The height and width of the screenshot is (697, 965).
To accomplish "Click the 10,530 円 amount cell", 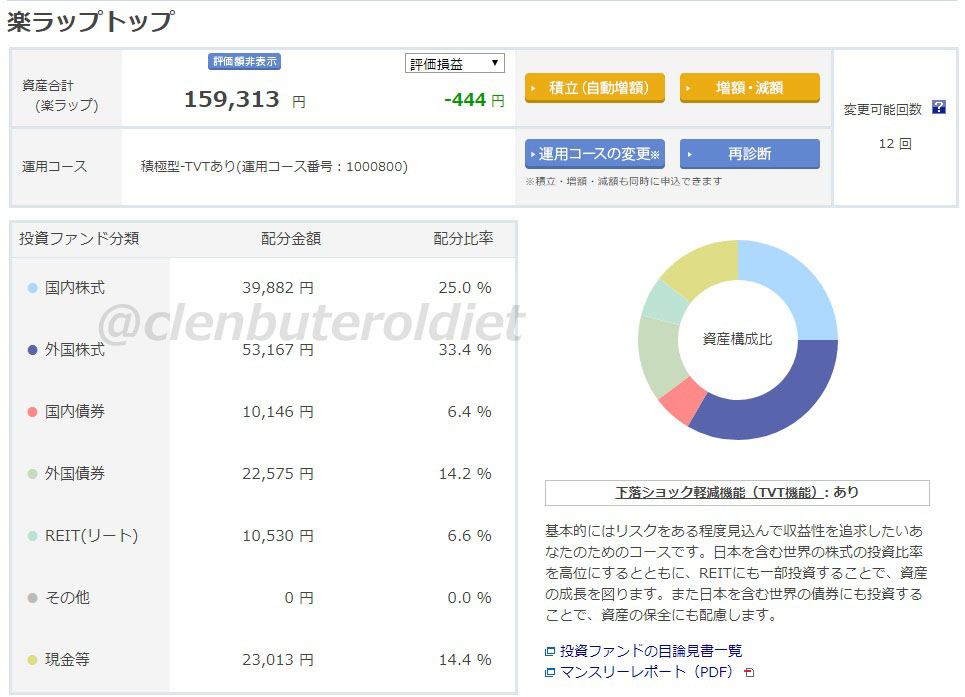I will click(x=278, y=536).
